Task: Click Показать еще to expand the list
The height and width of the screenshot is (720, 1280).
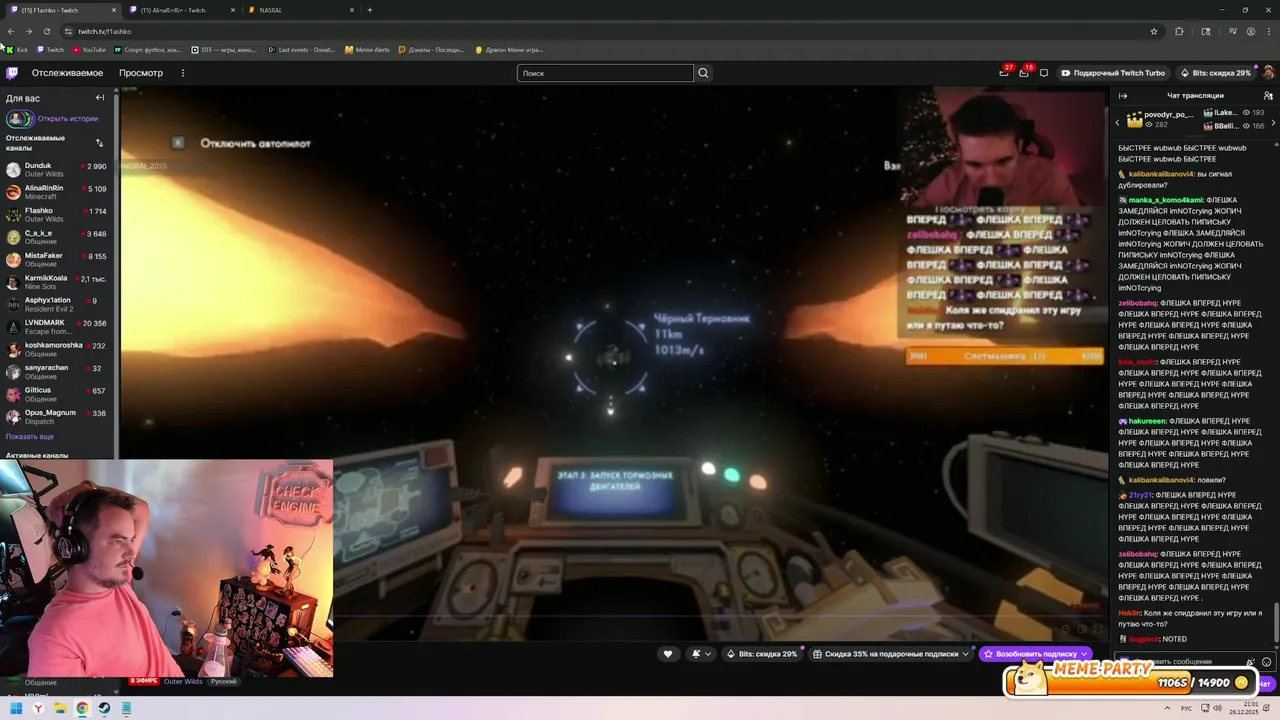Action: click(x=30, y=437)
